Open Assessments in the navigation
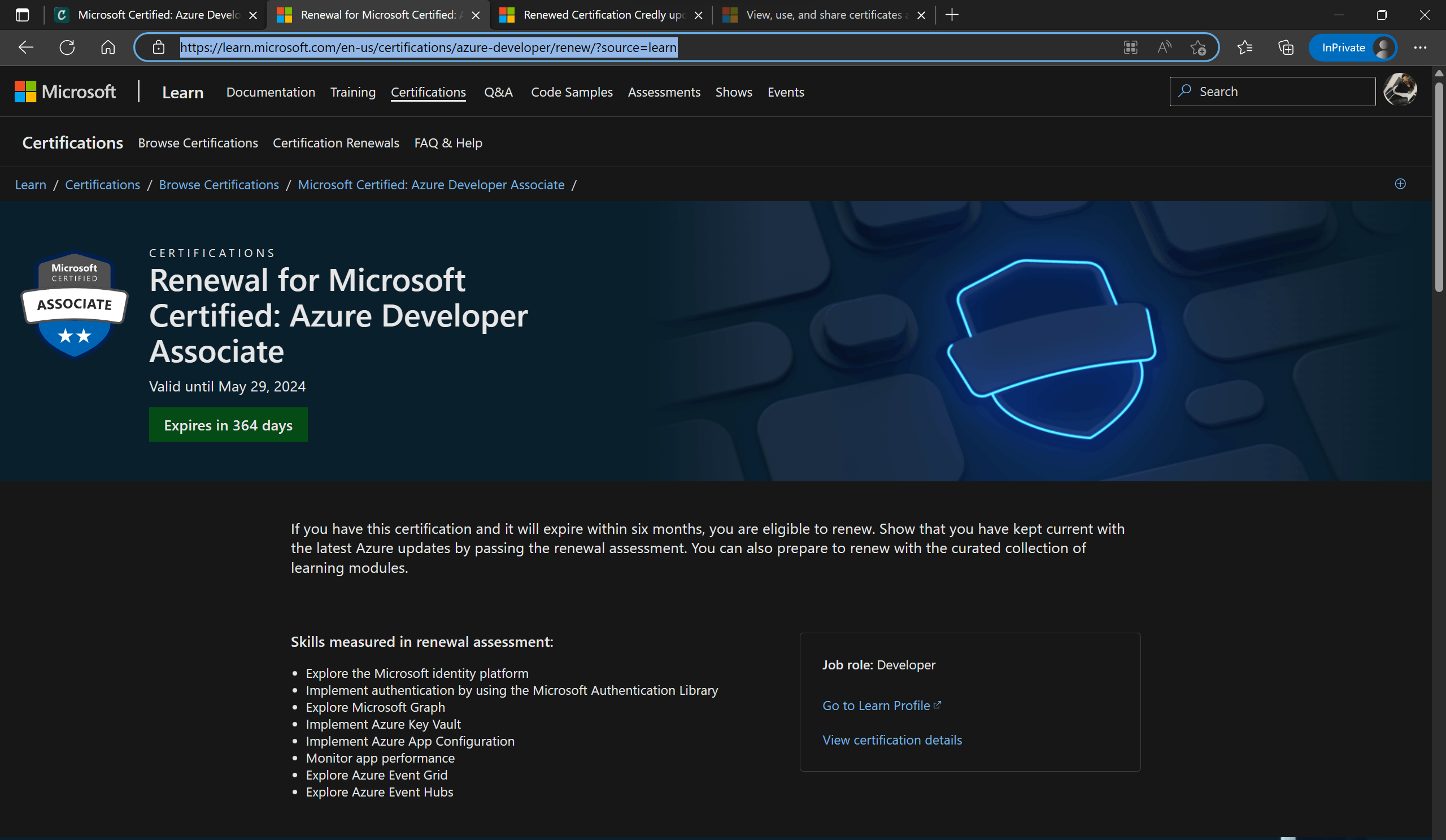Screen dimensions: 1446x840 [664, 92]
